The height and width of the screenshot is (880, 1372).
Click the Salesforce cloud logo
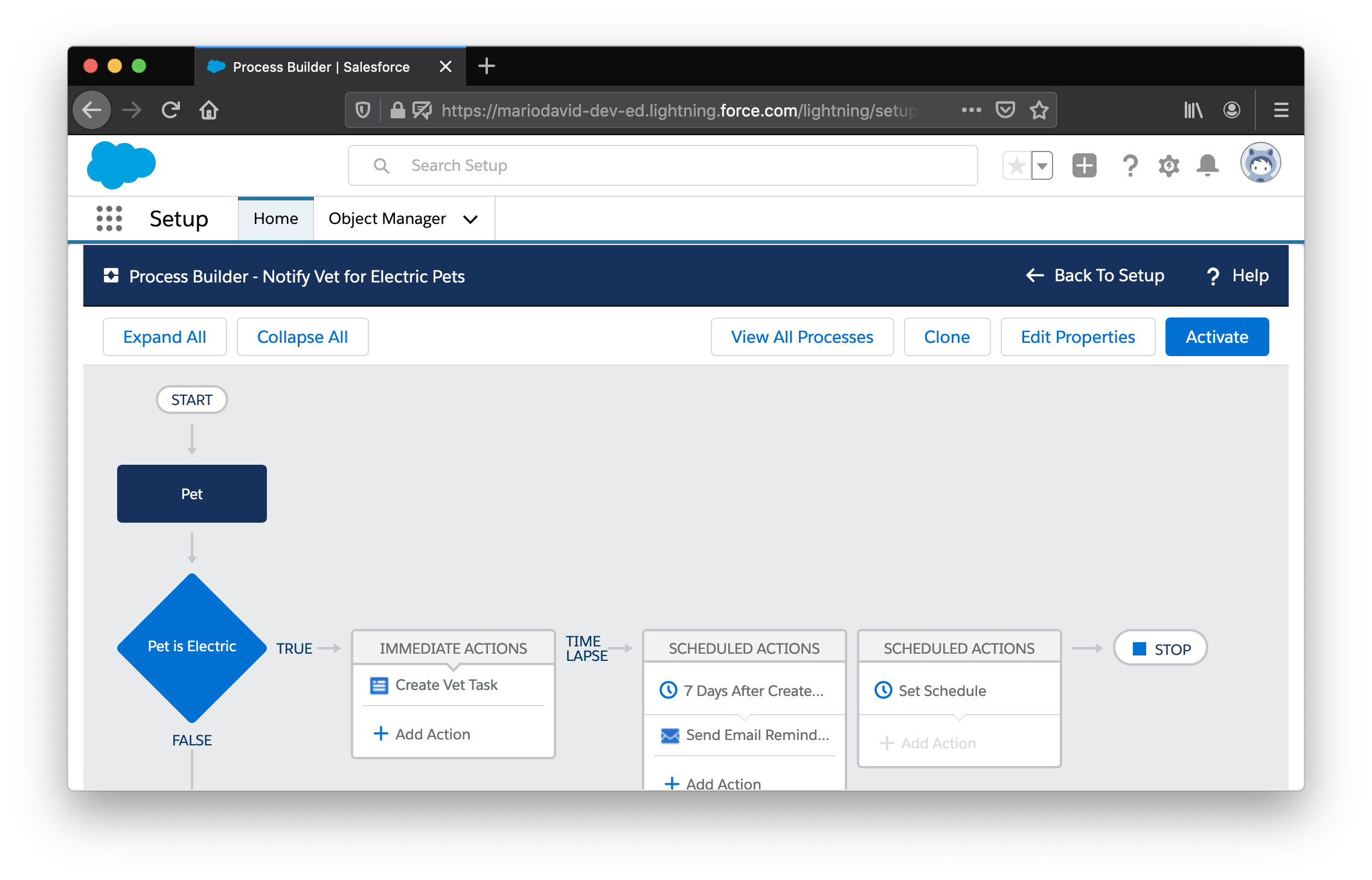point(121,165)
